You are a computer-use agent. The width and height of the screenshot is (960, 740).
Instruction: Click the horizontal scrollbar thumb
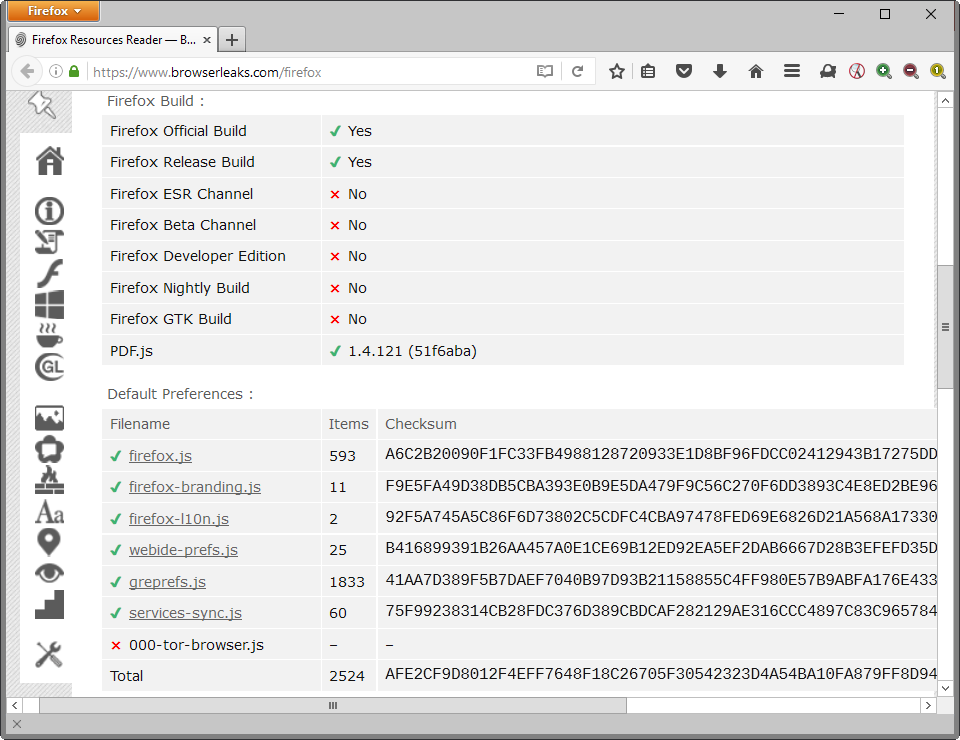[333, 705]
